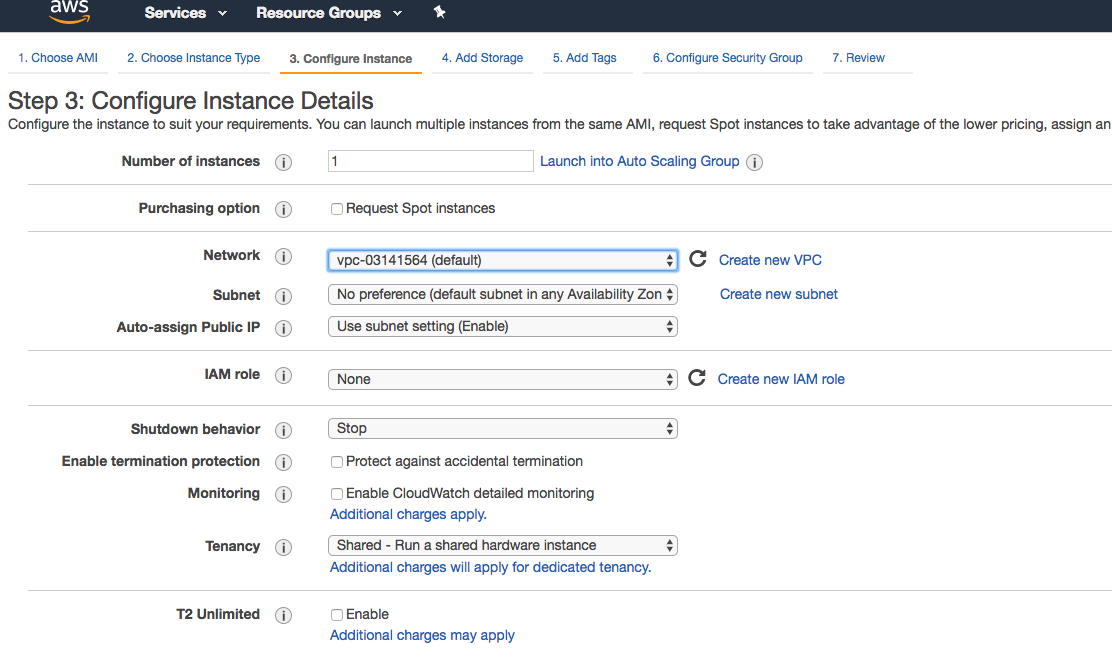Click the pin shortcut icon in navbar
The image size is (1112, 666).
439,12
